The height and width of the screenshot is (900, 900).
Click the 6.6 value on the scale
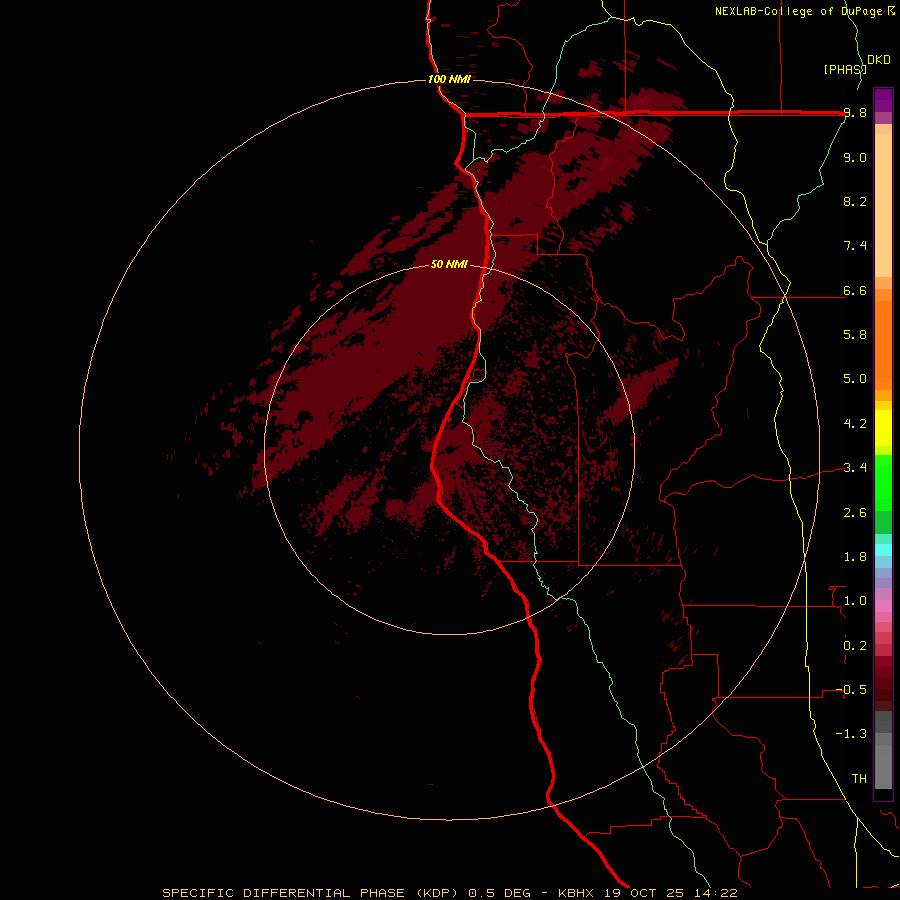click(x=855, y=290)
